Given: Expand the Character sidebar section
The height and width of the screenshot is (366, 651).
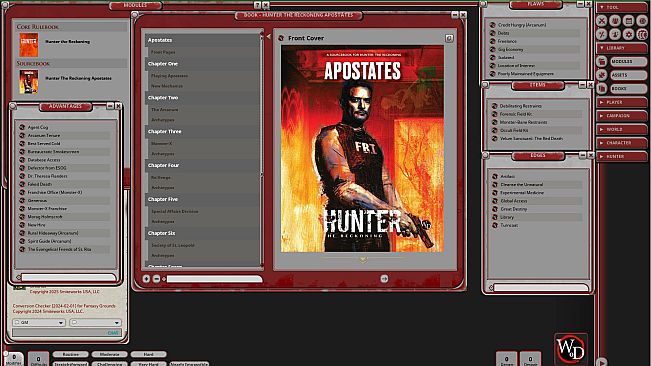Looking at the screenshot, I should pyautogui.click(x=621, y=143).
